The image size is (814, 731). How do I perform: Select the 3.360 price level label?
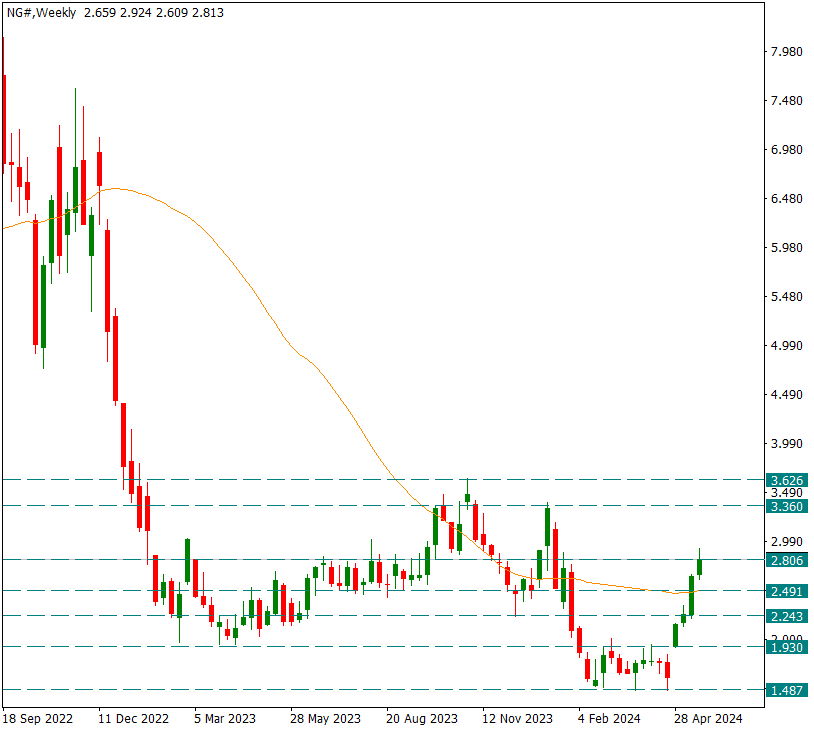787,506
